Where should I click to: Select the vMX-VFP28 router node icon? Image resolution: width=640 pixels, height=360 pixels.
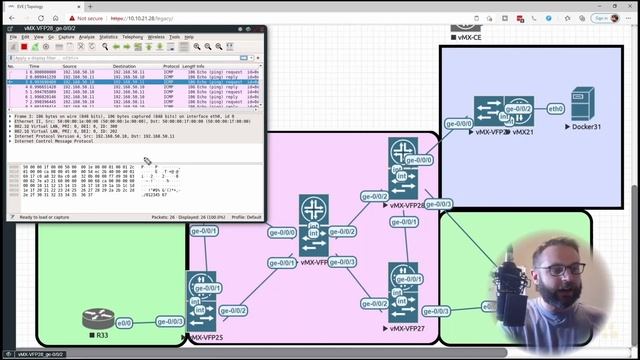point(403,168)
